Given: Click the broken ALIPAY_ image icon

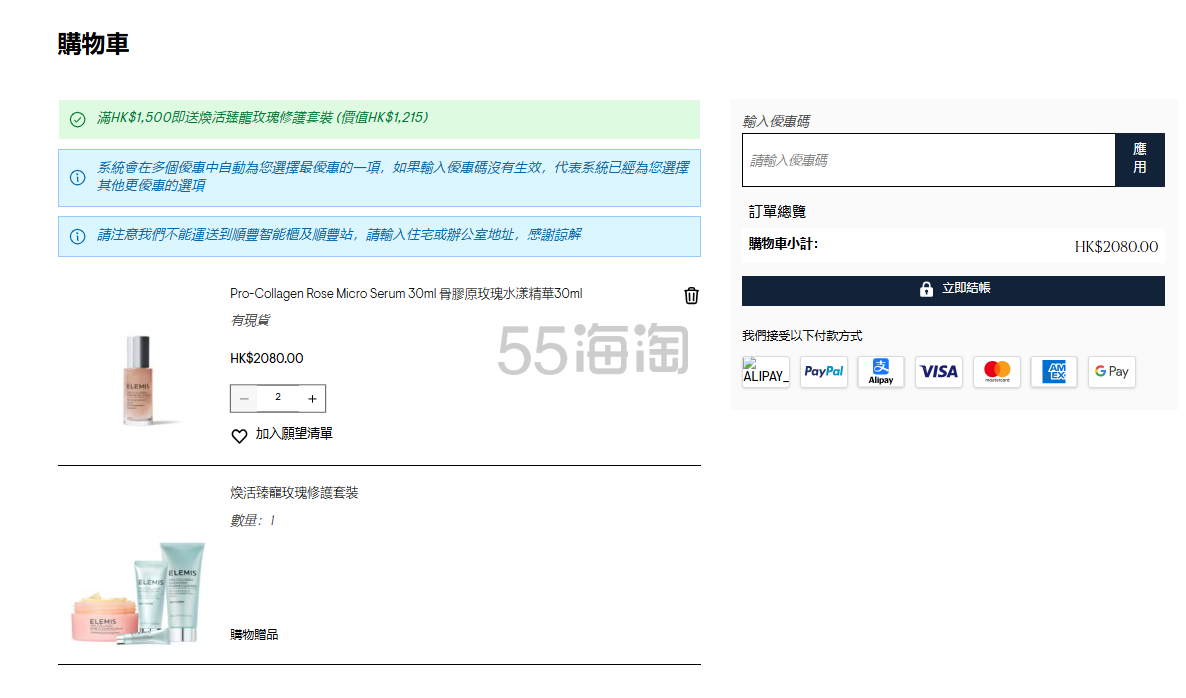Looking at the screenshot, I should coord(766,372).
